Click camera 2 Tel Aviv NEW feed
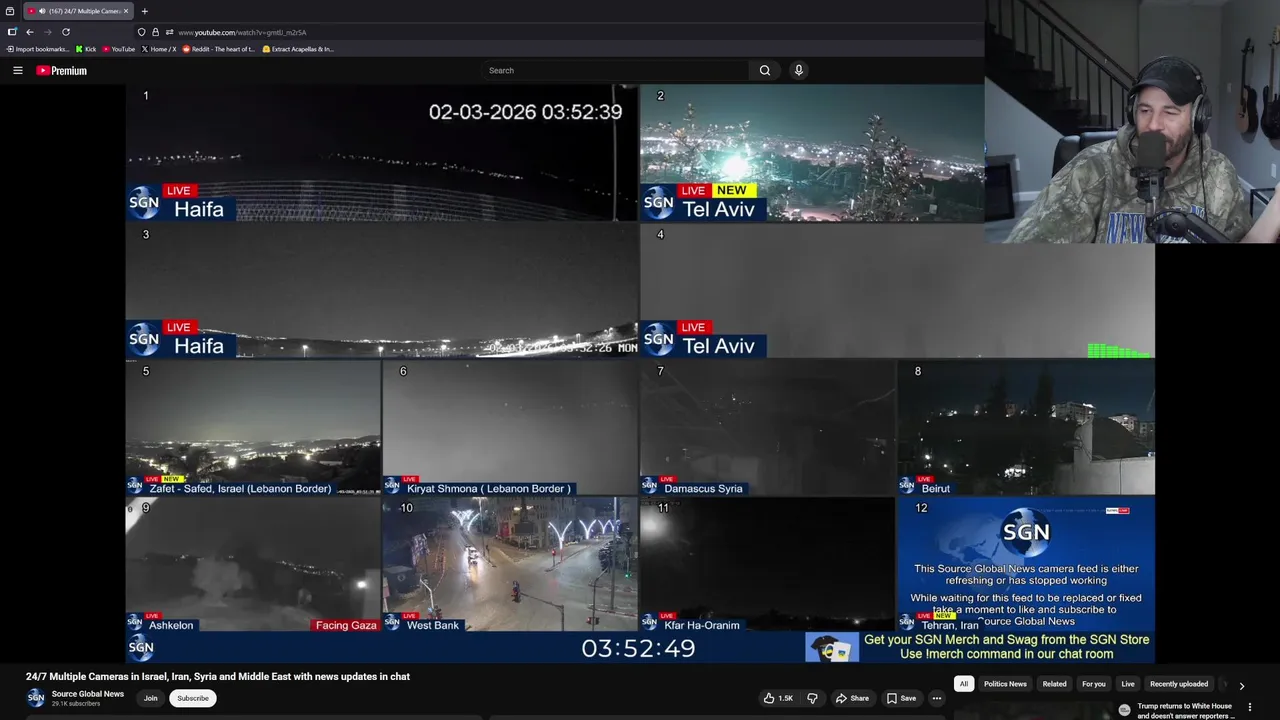Screen dimensions: 1280x720 click(x=812, y=153)
